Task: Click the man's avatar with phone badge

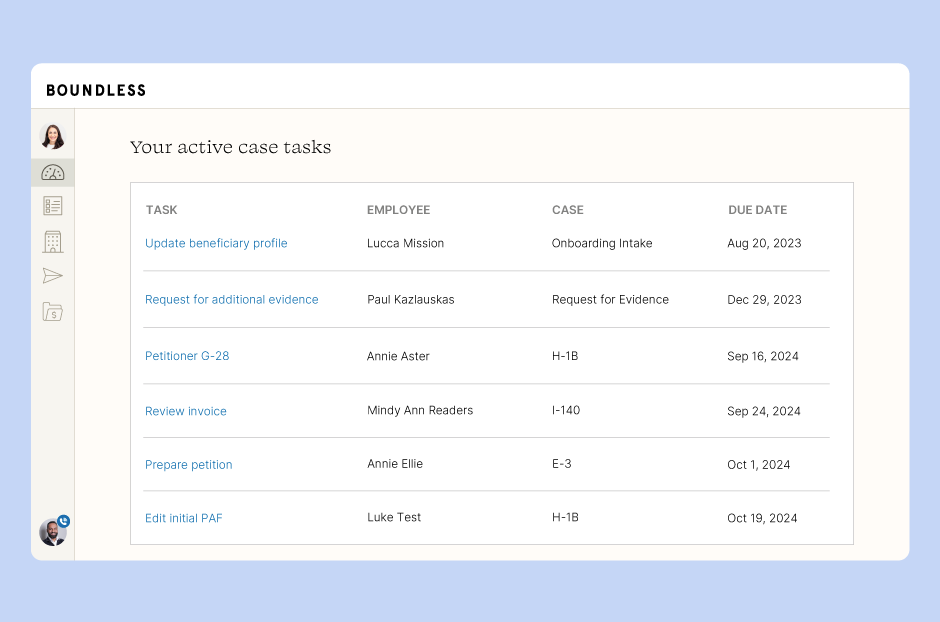Action: pos(53,532)
